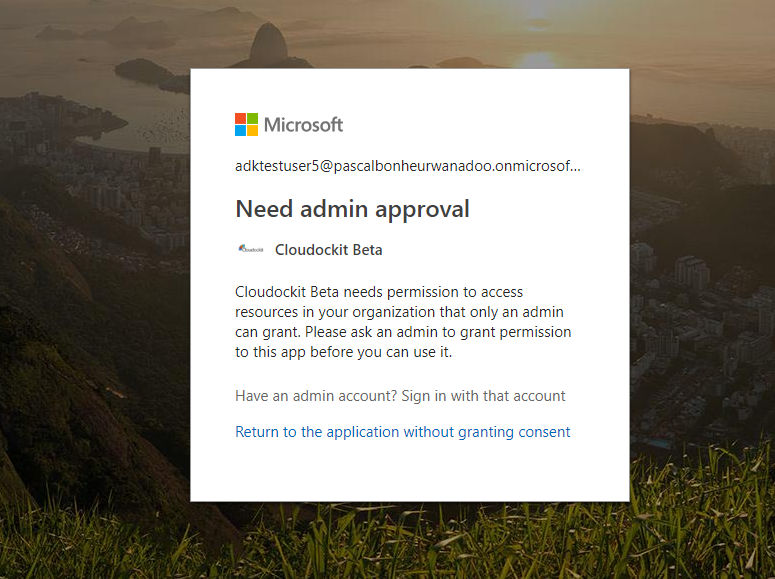This screenshot has height=579, width=775.
Task: Click the Microsoft wordmark text
Action: (303, 125)
